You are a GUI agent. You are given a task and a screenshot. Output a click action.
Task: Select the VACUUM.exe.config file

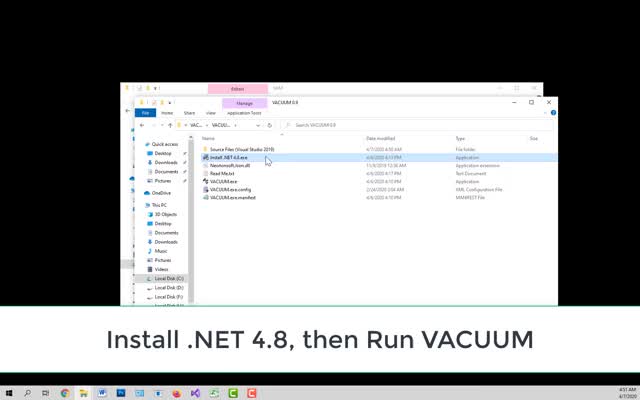230,190
